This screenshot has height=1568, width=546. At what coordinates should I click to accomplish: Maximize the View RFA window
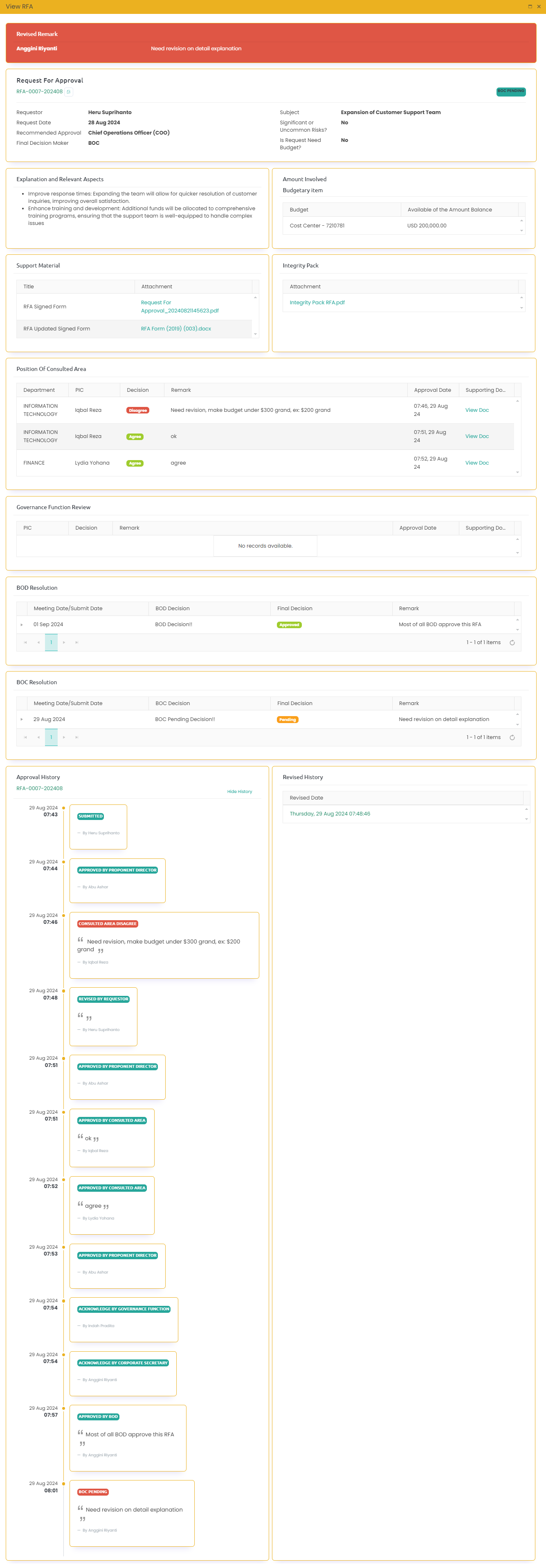pos(530,7)
